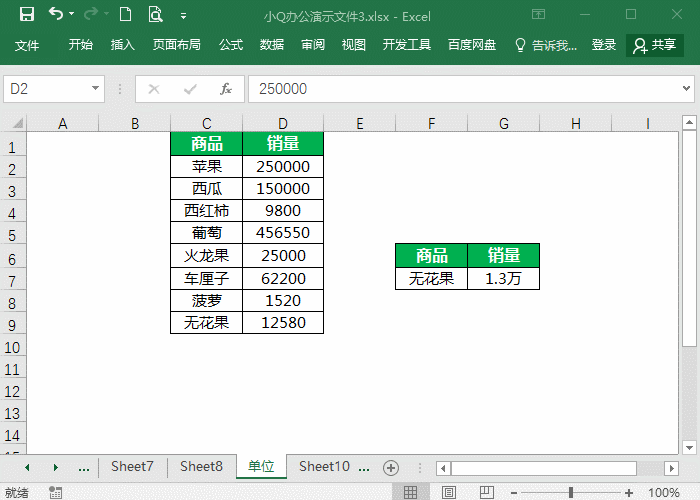Click the 登录 sign-in link

pyautogui.click(x=604, y=45)
